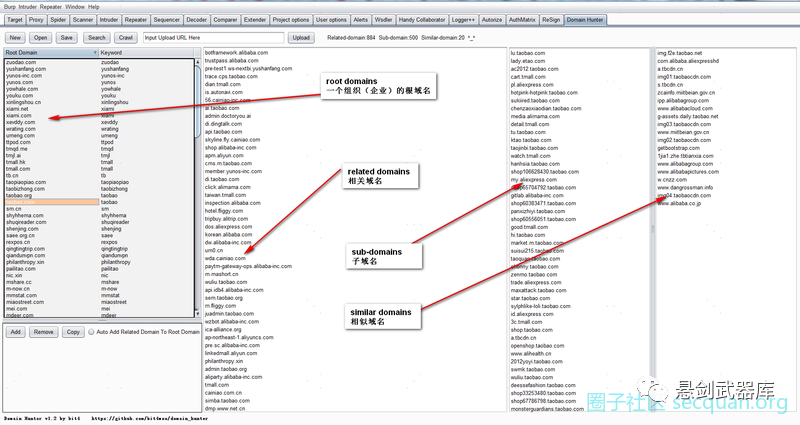Screen dimensions: 800x425
Task: Sort by the Root Domain column header
Action: click(x=51, y=53)
